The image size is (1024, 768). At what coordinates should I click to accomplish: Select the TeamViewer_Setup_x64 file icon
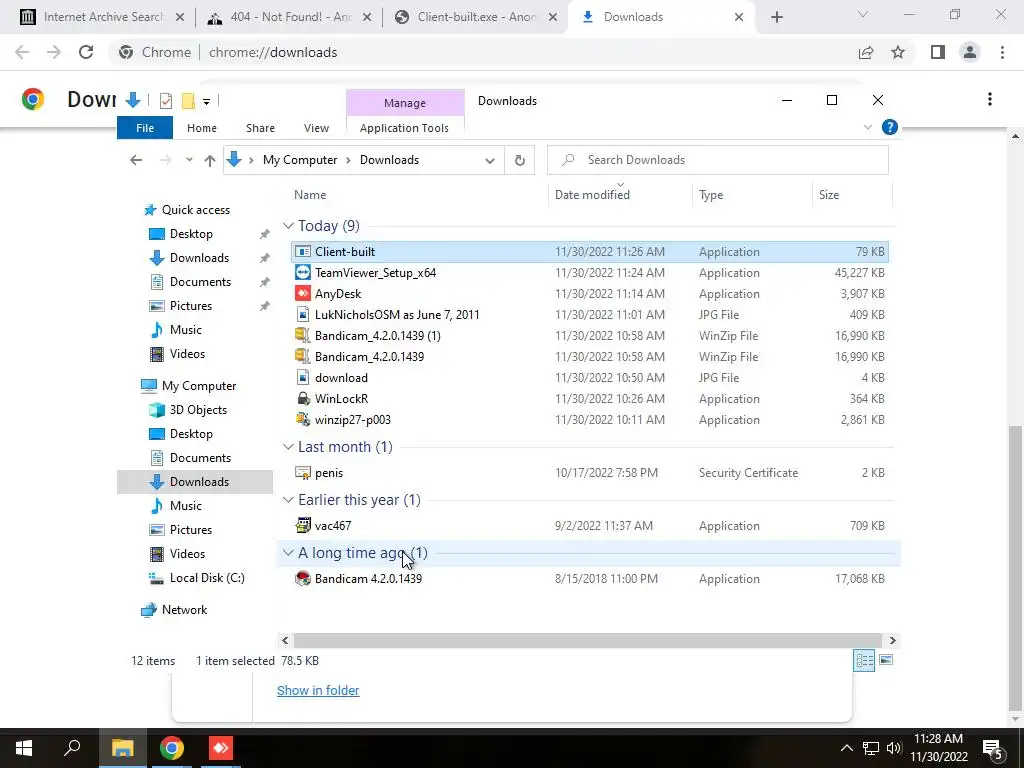coord(302,272)
